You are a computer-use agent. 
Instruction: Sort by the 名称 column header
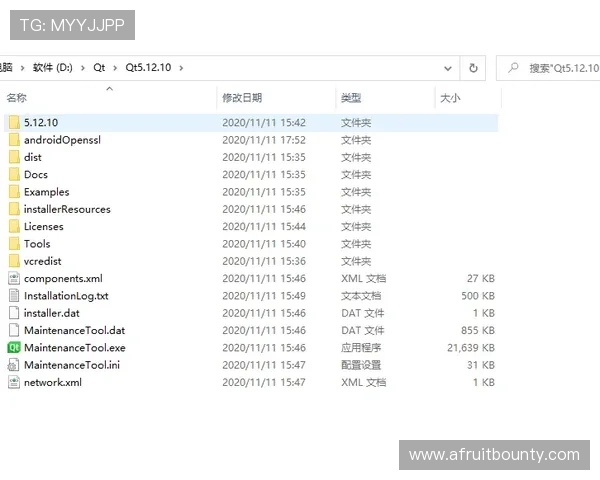(17, 98)
